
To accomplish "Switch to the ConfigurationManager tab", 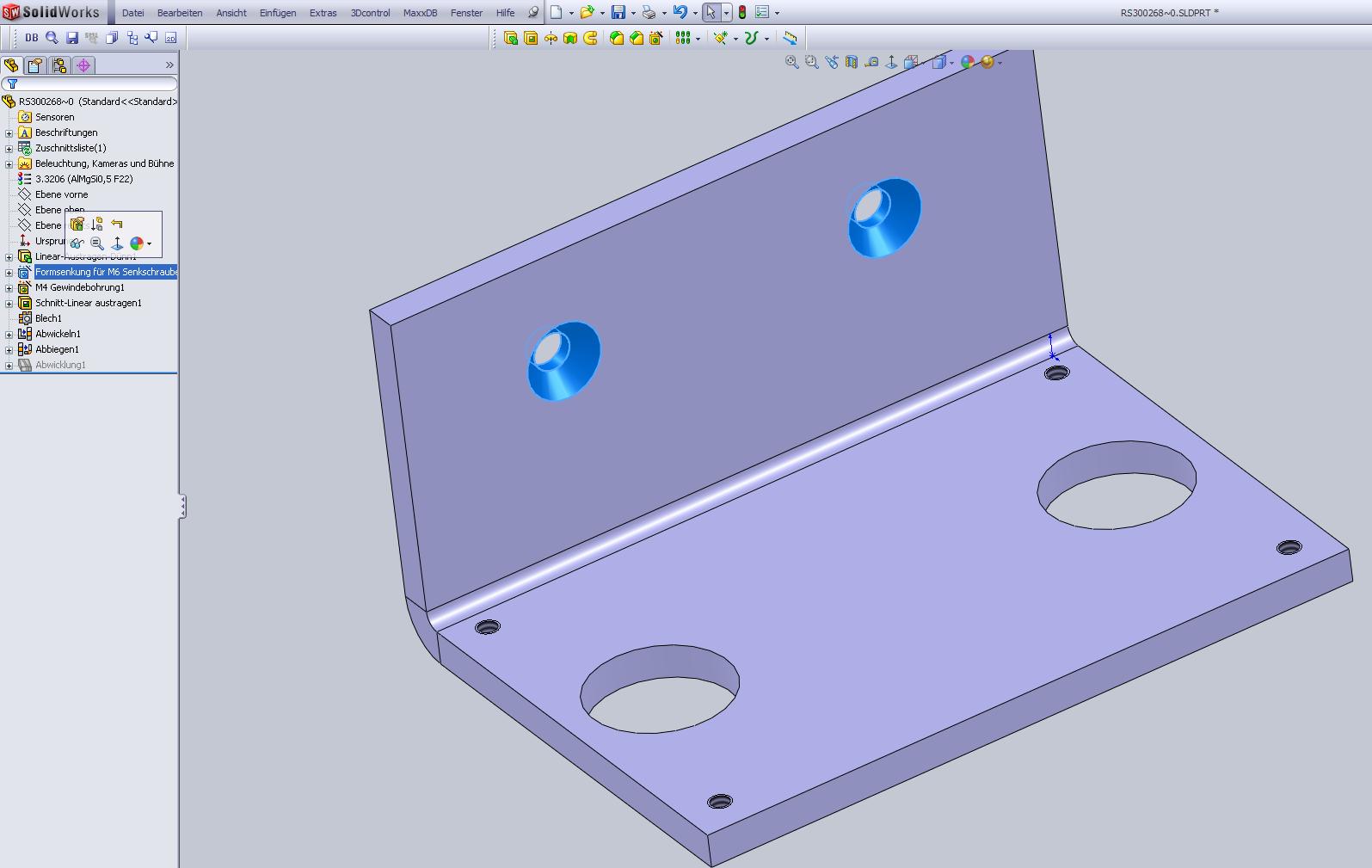I will pos(59,65).
